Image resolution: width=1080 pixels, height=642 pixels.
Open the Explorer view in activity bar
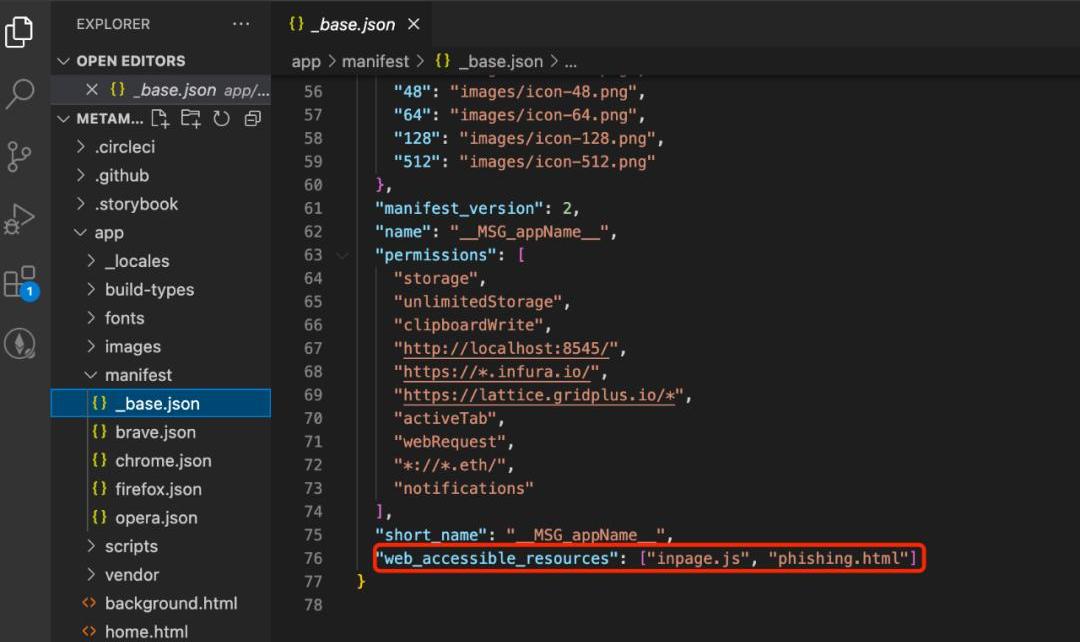(x=19, y=31)
